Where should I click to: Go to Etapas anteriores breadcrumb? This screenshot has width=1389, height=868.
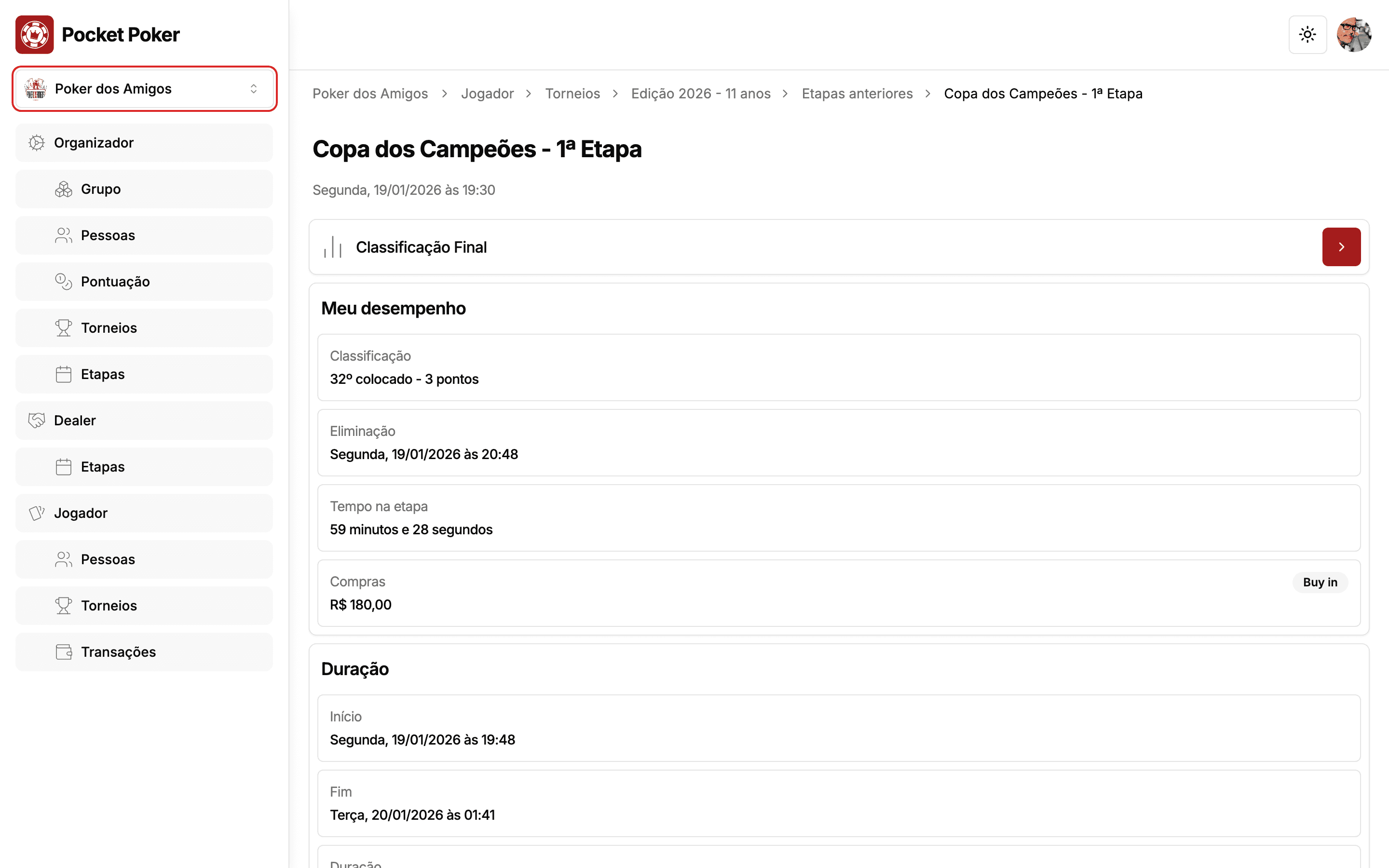pyautogui.click(x=857, y=94)
